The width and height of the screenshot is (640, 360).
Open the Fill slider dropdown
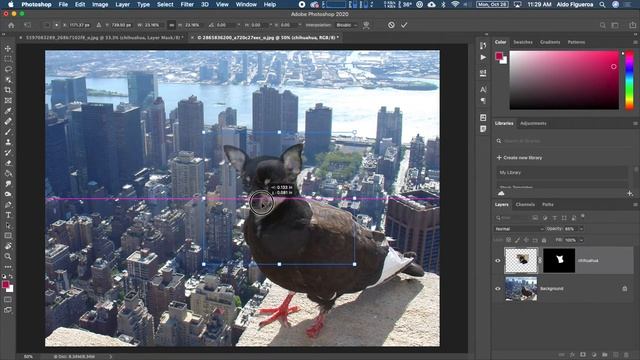pyautogui.click(x=581, y=240)
